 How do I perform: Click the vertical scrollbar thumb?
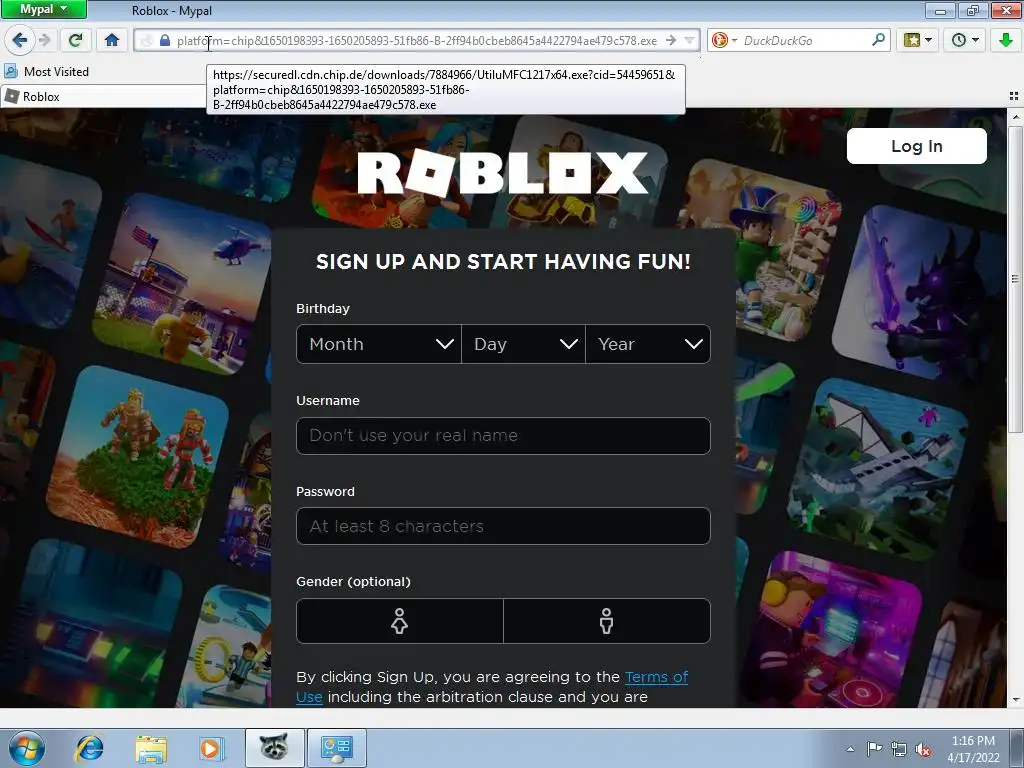pyautogui.click(x=1015, y=278)
